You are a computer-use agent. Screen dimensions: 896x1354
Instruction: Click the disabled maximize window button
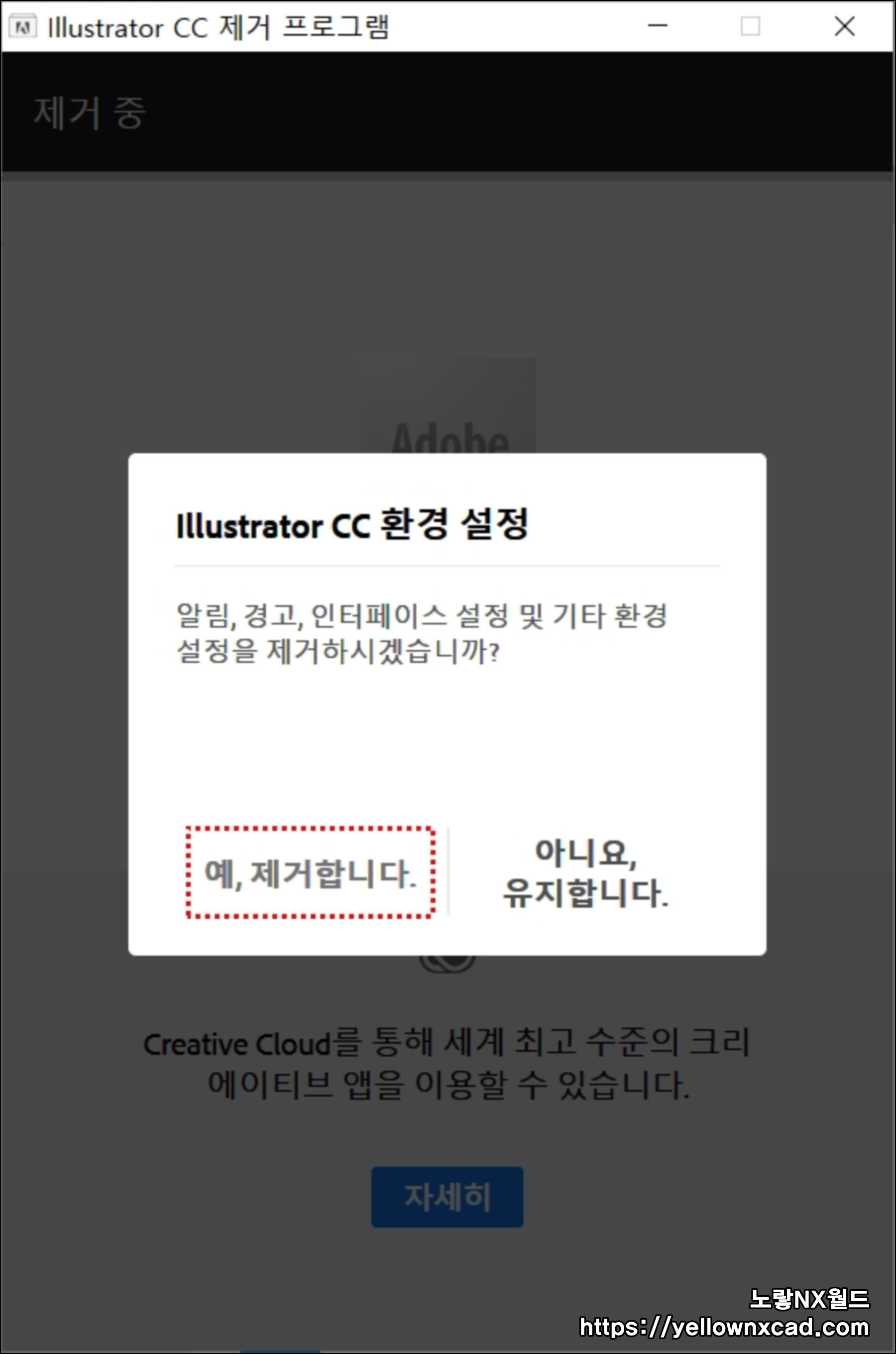750,26
